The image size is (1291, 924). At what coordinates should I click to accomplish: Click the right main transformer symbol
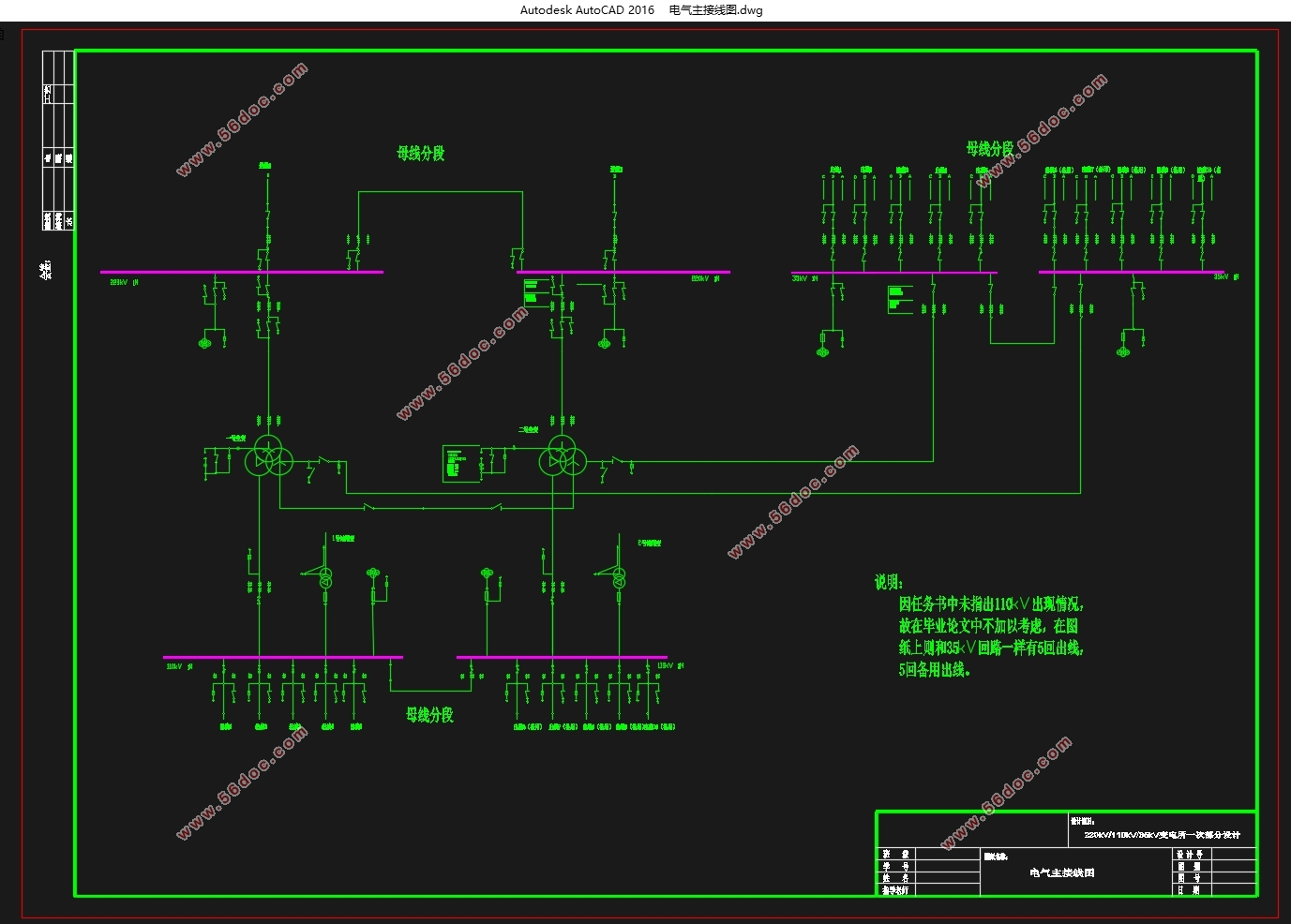[x=562, y=460]
